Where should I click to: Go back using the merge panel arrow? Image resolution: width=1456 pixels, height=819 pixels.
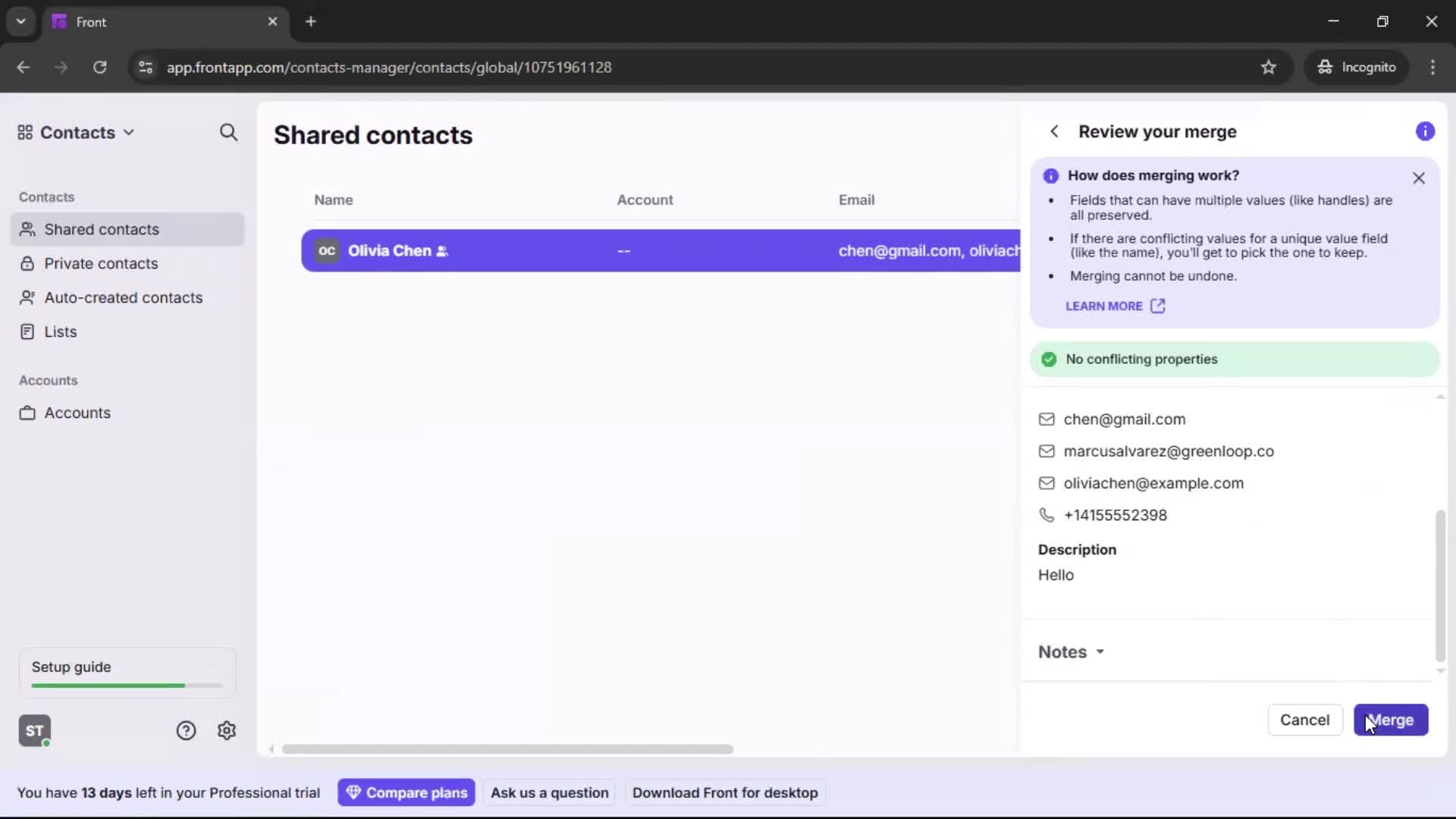[1055, 131]
